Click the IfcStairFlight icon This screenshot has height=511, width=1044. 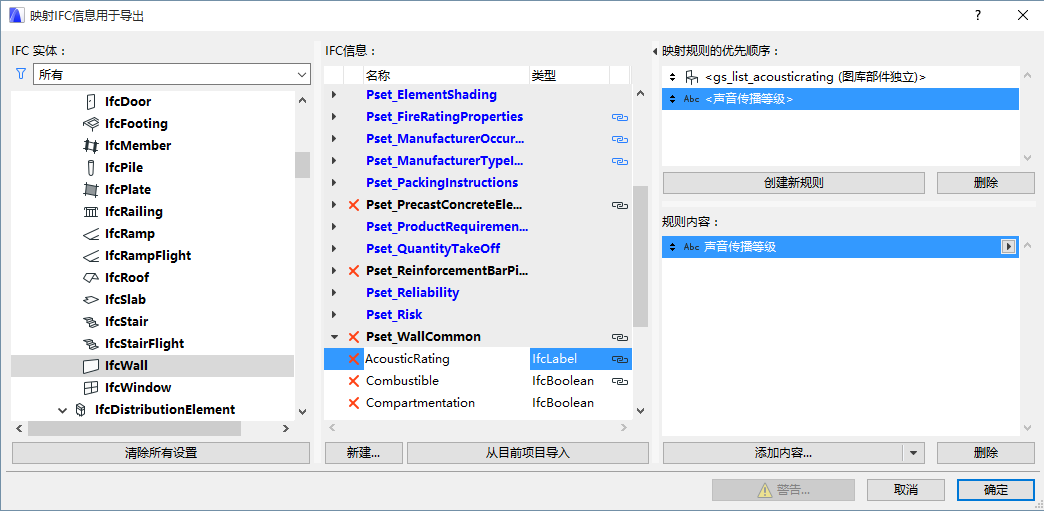click(90, 344)
